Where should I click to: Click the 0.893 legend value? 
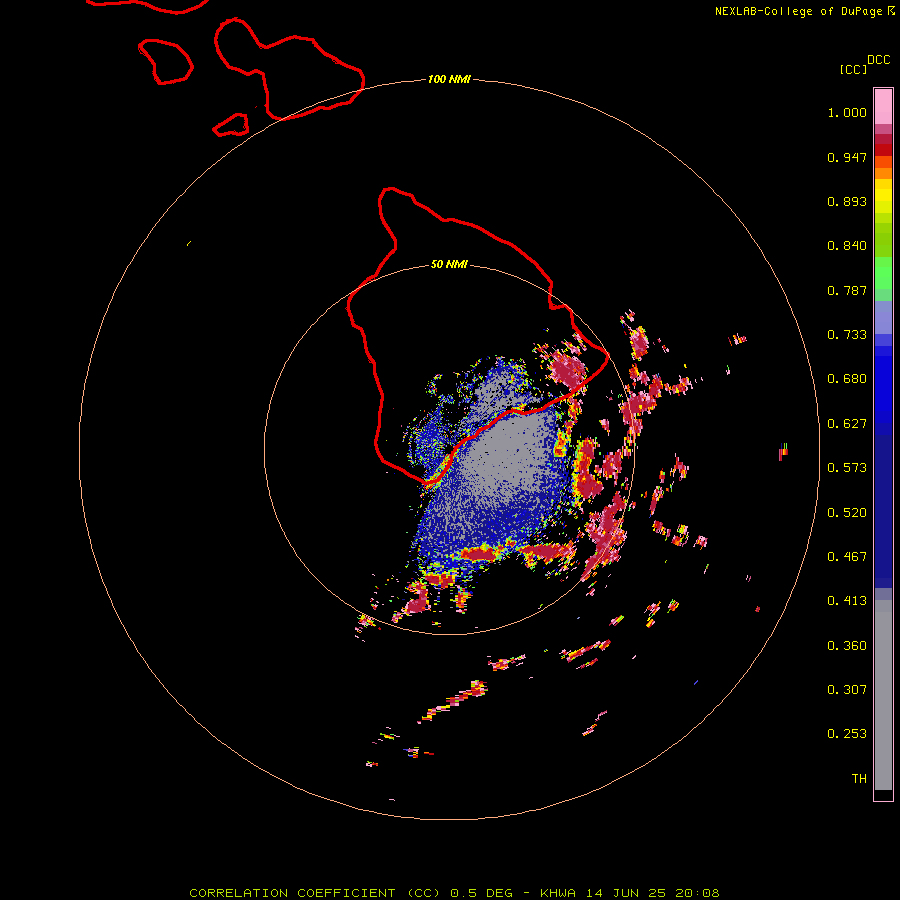(847, 201)
